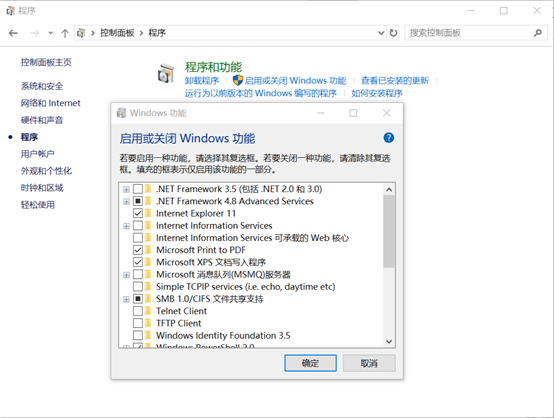Viewport: 554px width, 418px height.
Task: Click the Internet Explorer 11 folder icon
Action: pos(148,213)
